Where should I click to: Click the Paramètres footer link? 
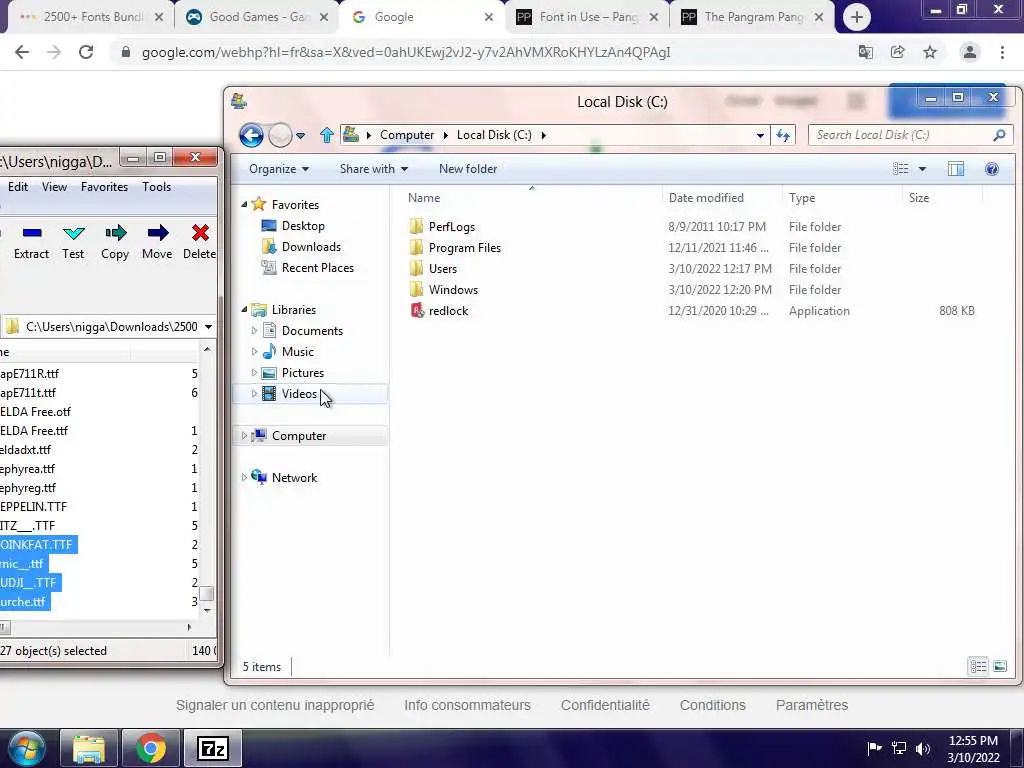tap(812, 705)
